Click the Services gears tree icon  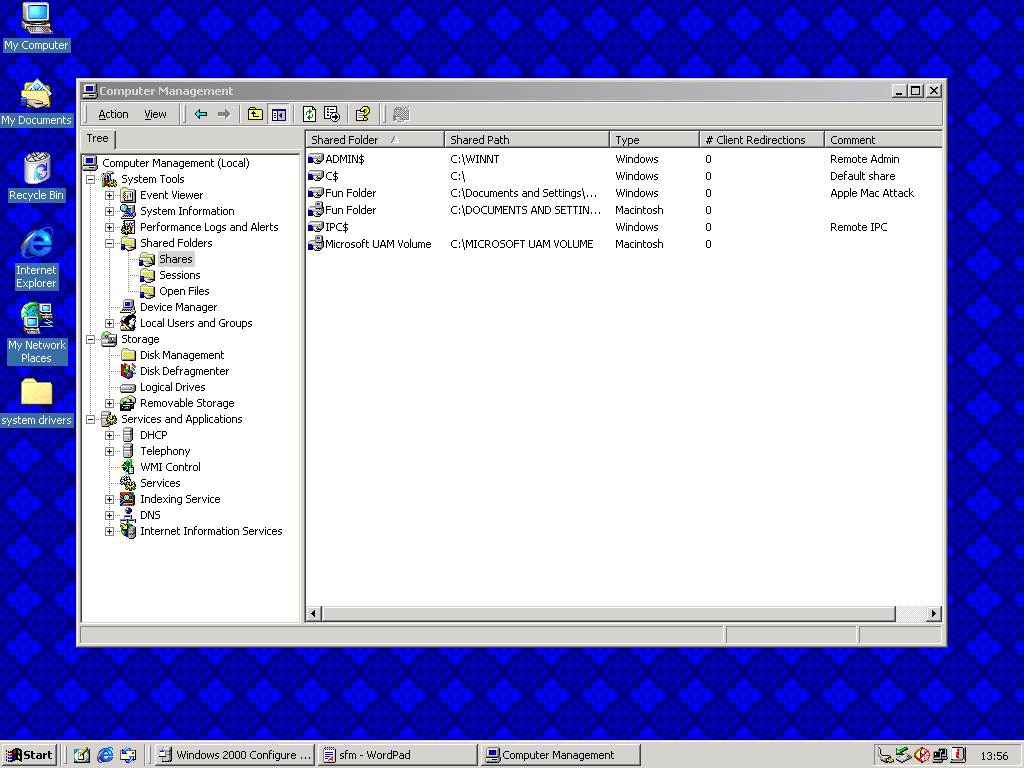click(128, 483)
